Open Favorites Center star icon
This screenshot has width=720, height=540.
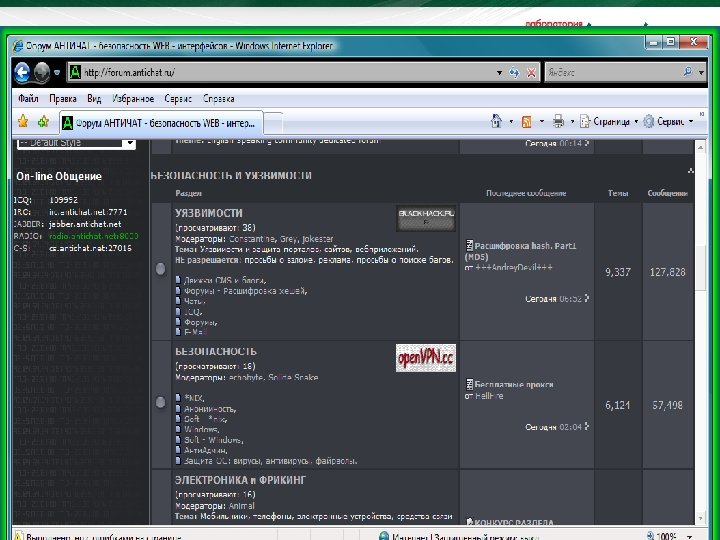coord(23,121)
